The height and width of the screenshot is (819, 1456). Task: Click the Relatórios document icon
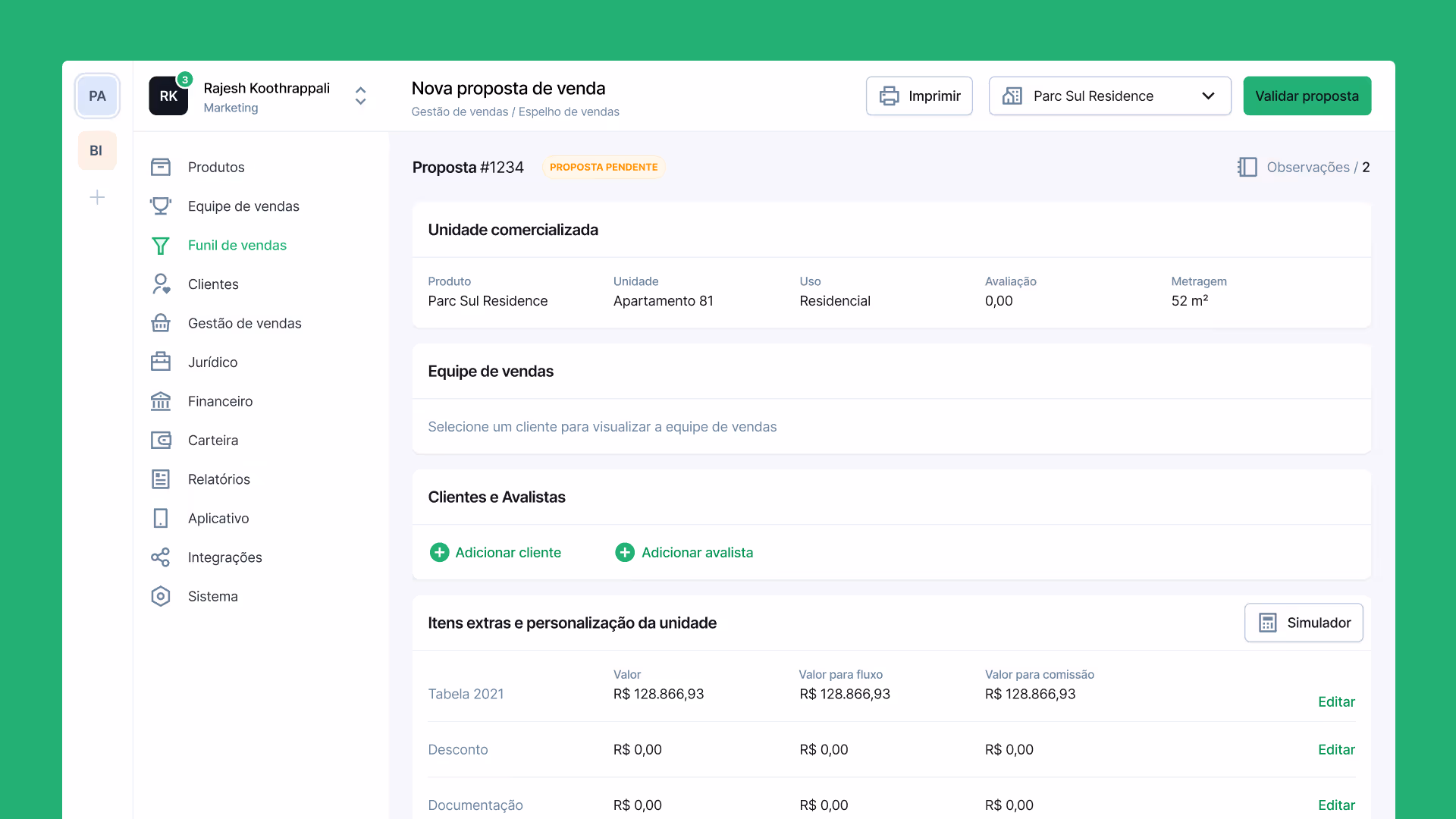pos(161,479)
